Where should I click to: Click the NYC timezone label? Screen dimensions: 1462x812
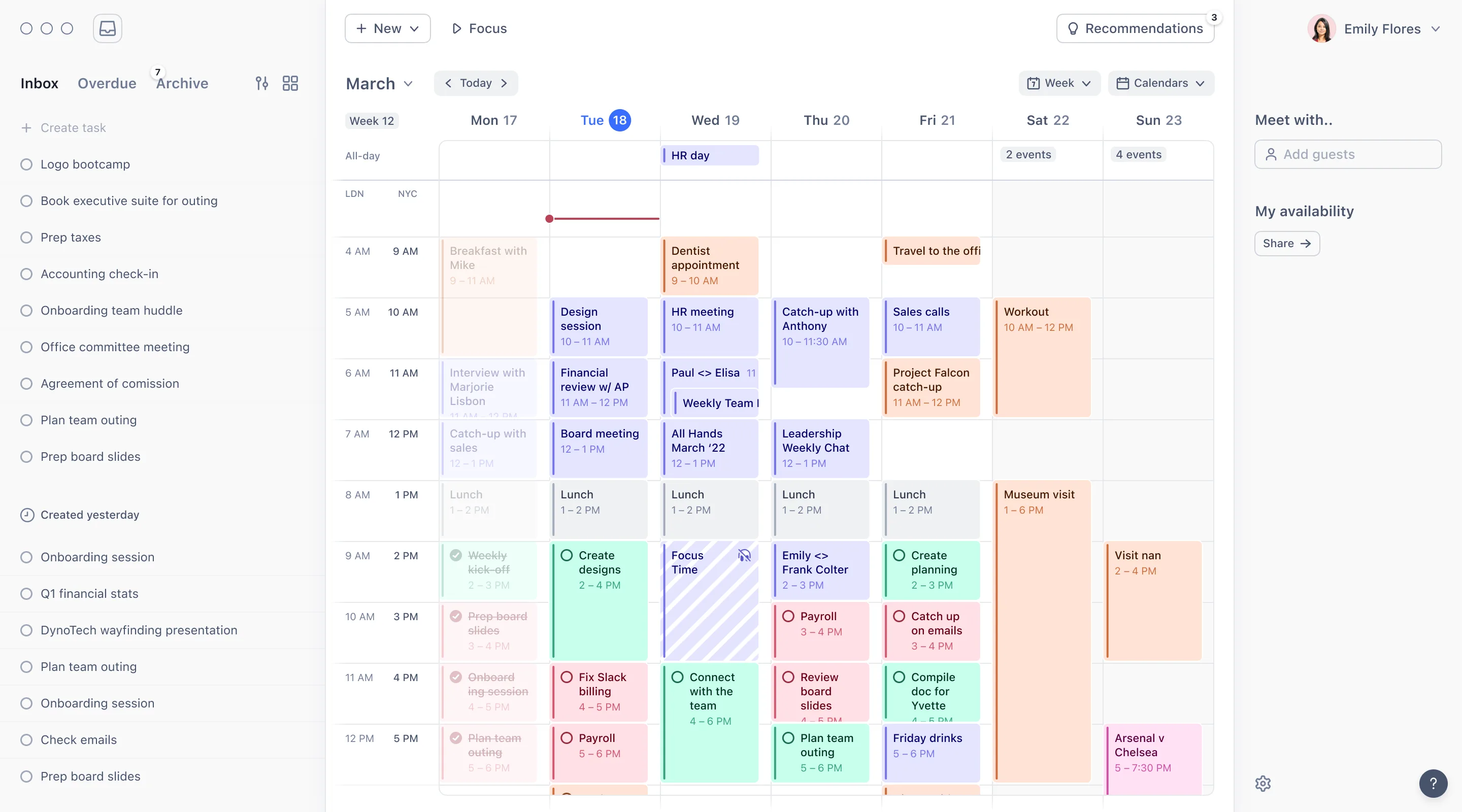[x=407, y=193]
